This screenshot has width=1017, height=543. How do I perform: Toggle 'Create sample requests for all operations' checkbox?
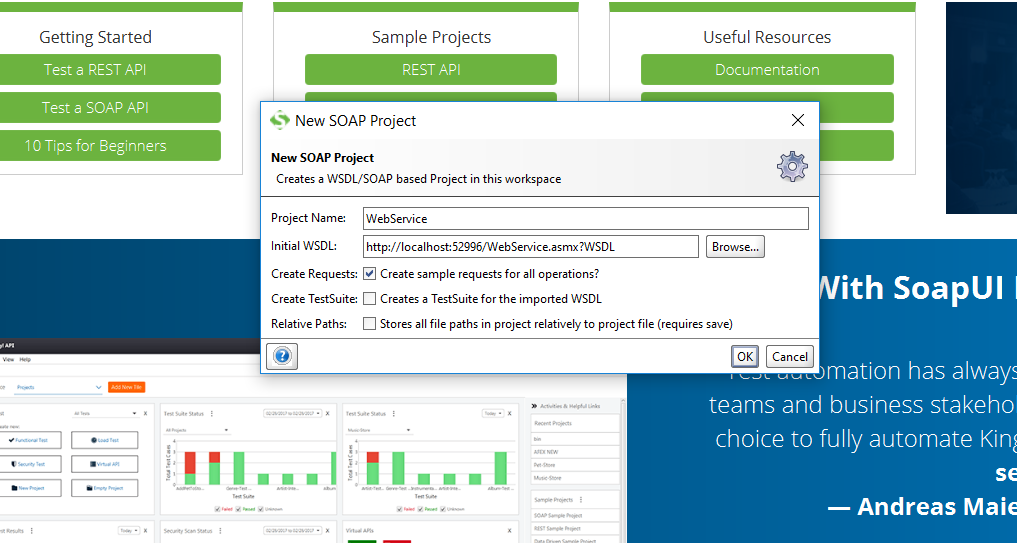[369, 274]
